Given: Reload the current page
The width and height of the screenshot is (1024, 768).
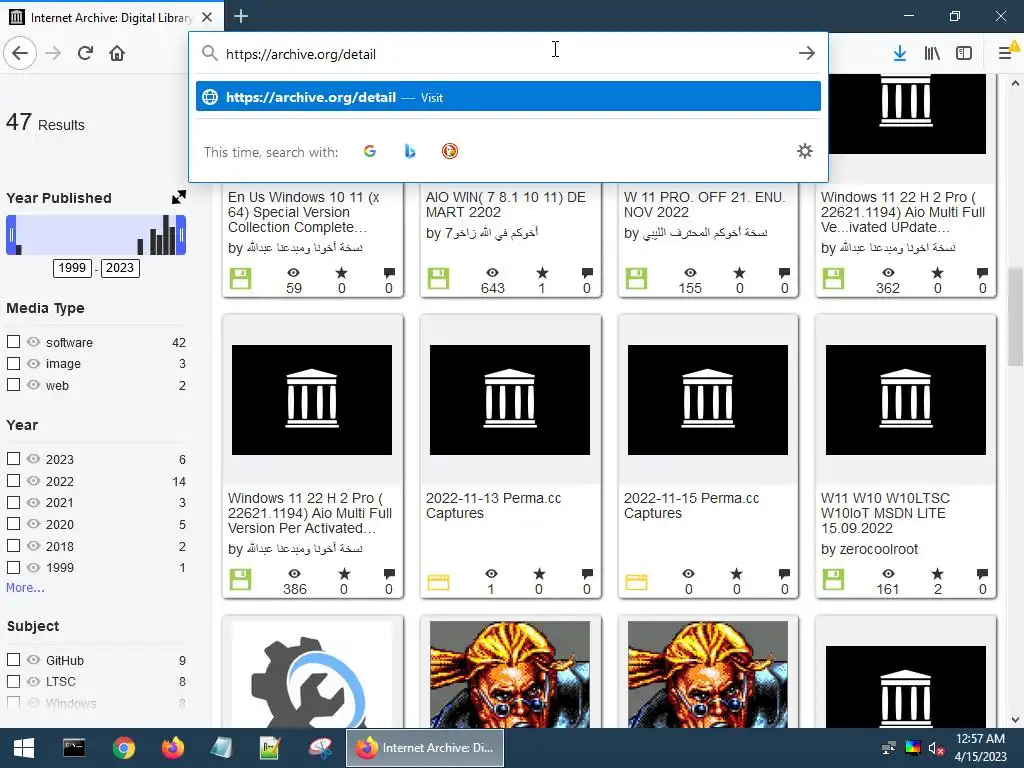Looking at the screenshot, I should pyautogui.click(x=85, y=53).
